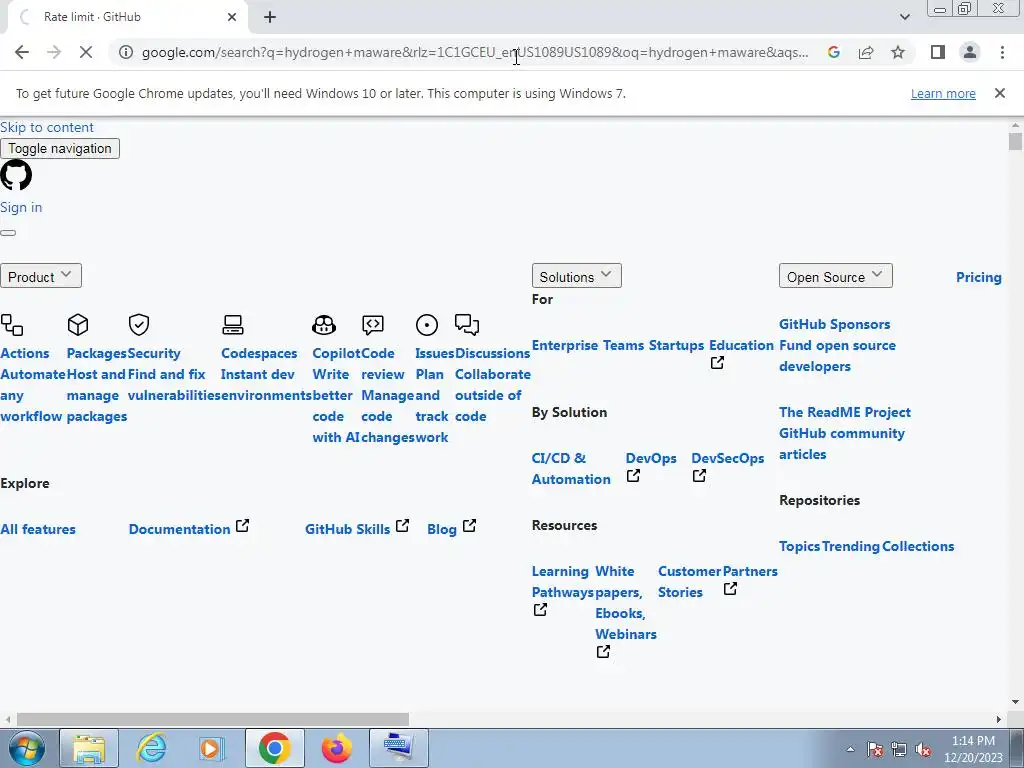
Task: Click external link icon beside Blog
Action: click(x=470, y=526)
